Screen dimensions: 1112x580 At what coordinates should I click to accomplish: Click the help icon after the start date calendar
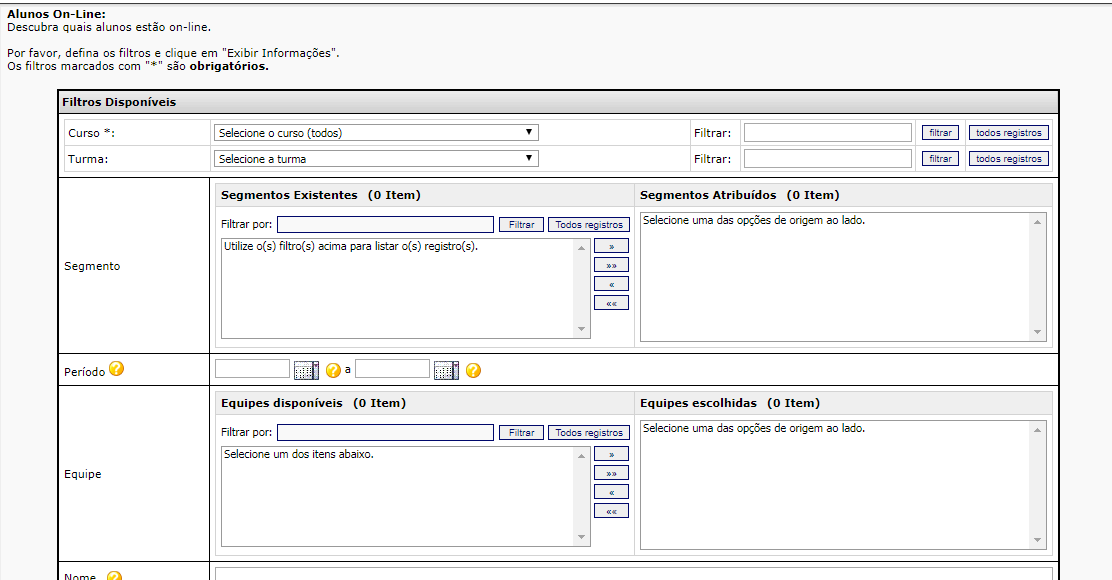tap(333, 370)
